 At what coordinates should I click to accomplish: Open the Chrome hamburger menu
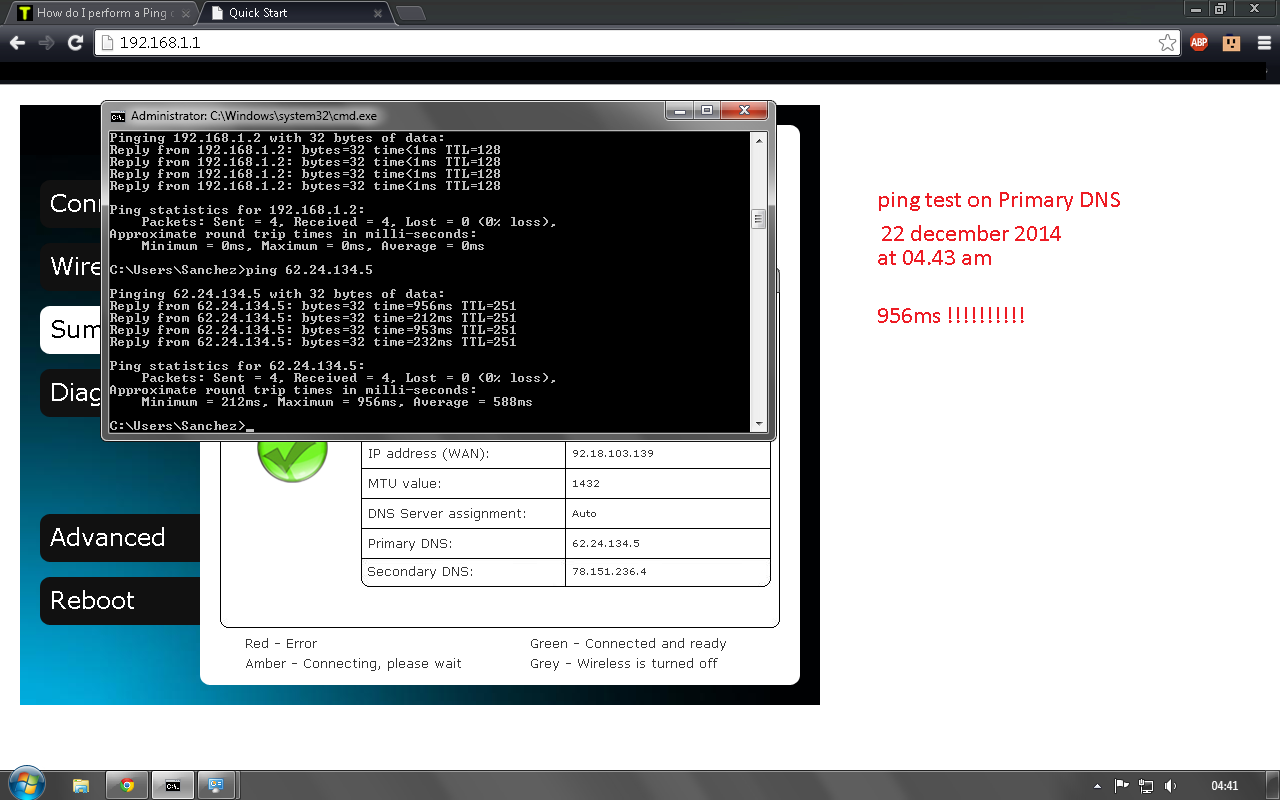(x=1262, y=43)
